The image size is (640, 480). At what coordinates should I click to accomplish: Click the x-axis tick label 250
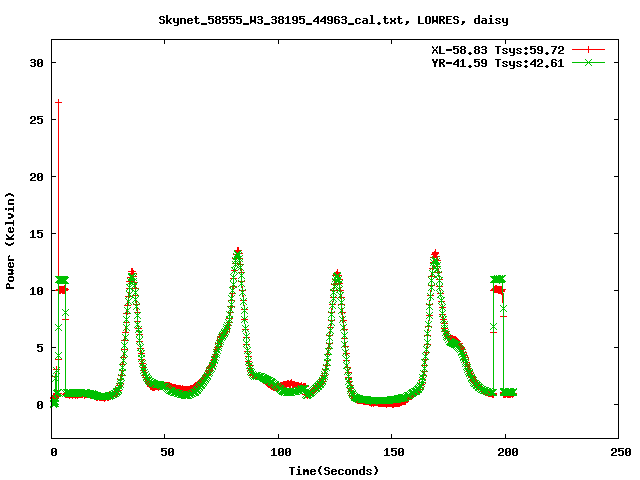(620, 452)
